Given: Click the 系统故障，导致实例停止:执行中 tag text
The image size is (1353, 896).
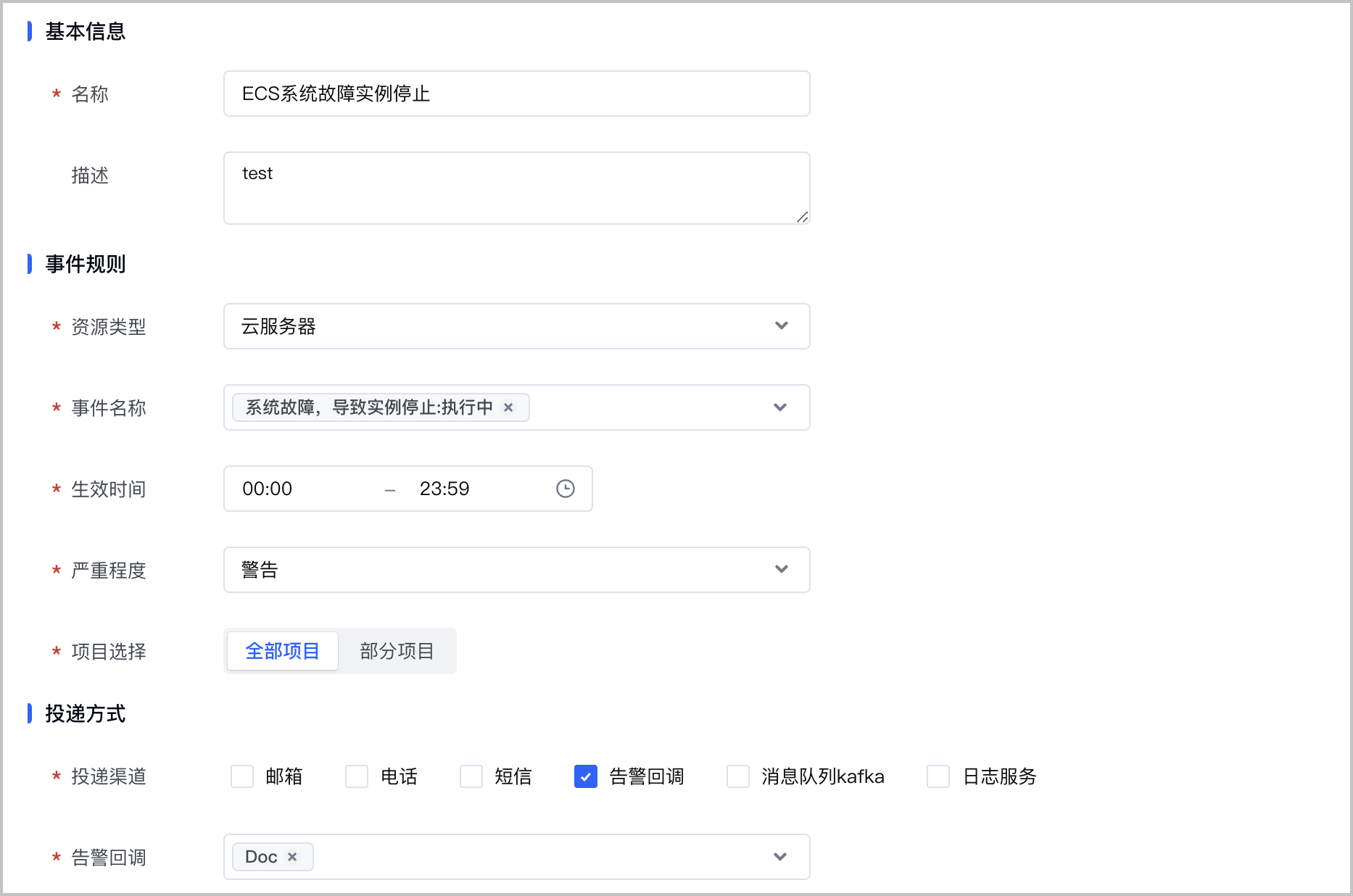Looking at the screenshot, I should click(369, 407).
